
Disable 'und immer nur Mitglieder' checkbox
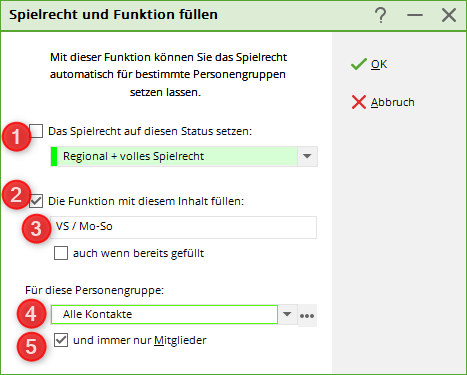point(61,340)
